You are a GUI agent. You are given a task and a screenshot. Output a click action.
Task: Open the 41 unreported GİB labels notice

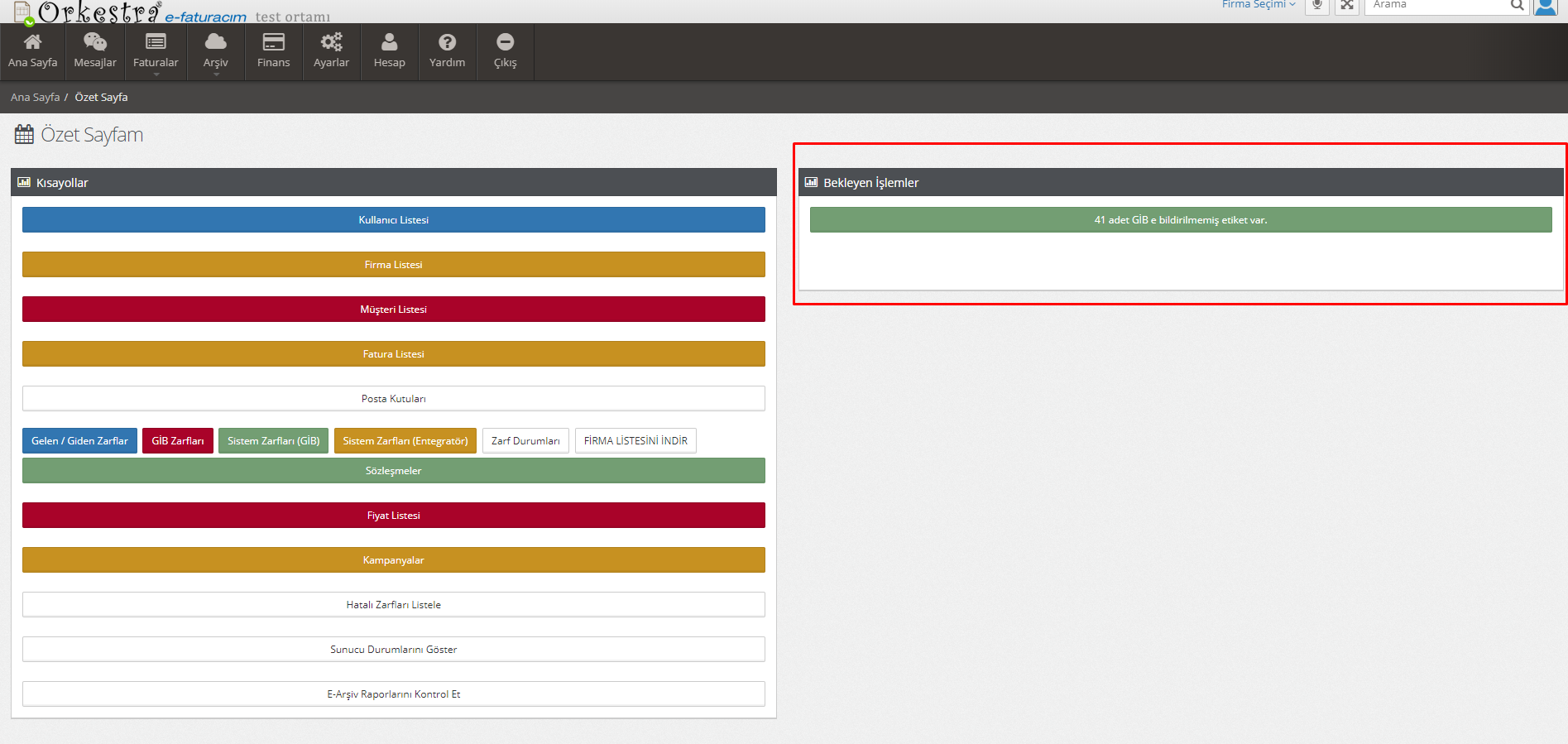1180,220
